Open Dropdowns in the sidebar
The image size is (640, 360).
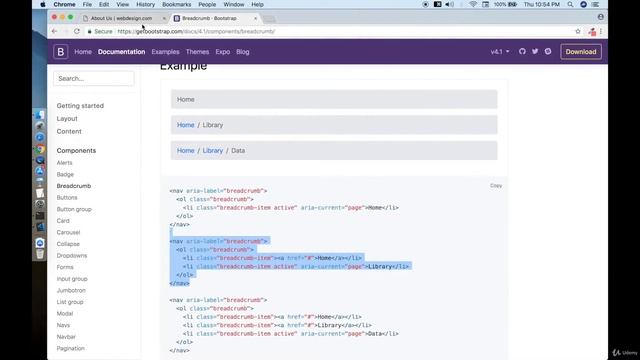pos(72,256)
